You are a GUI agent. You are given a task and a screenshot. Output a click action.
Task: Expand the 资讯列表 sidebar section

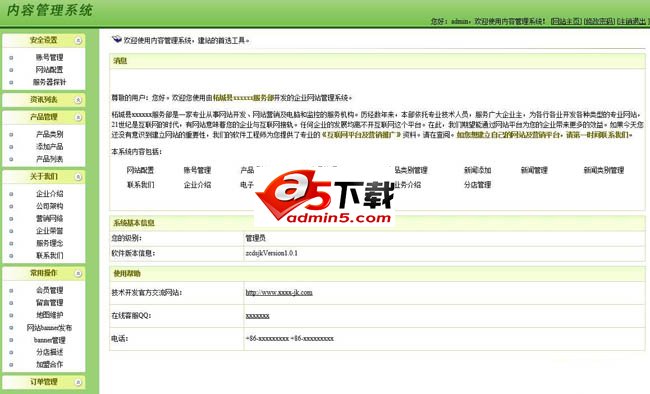[x=78, y=100]
